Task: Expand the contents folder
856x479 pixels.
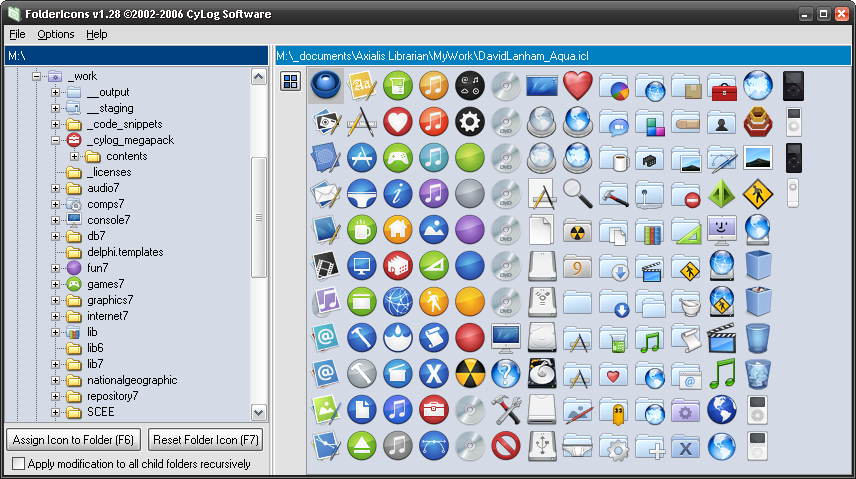Action: pos(74,156)
